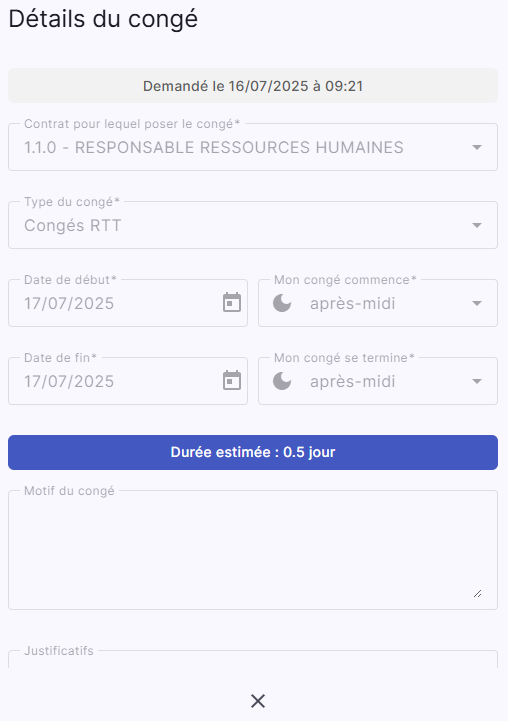This screenshot has width=508, height=721.
Task: Click the Demandé le 16/07/2025 banner
Action: [253, 86]
